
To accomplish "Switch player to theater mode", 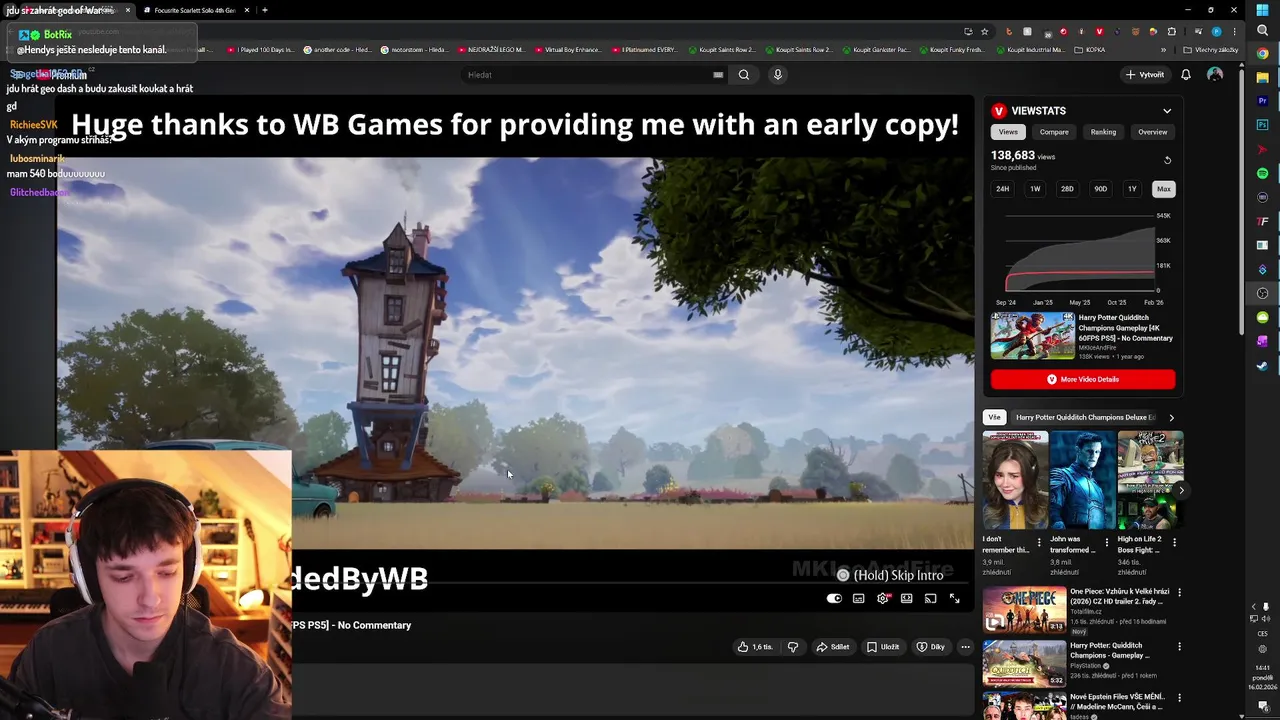I will (x=906, y=598).
